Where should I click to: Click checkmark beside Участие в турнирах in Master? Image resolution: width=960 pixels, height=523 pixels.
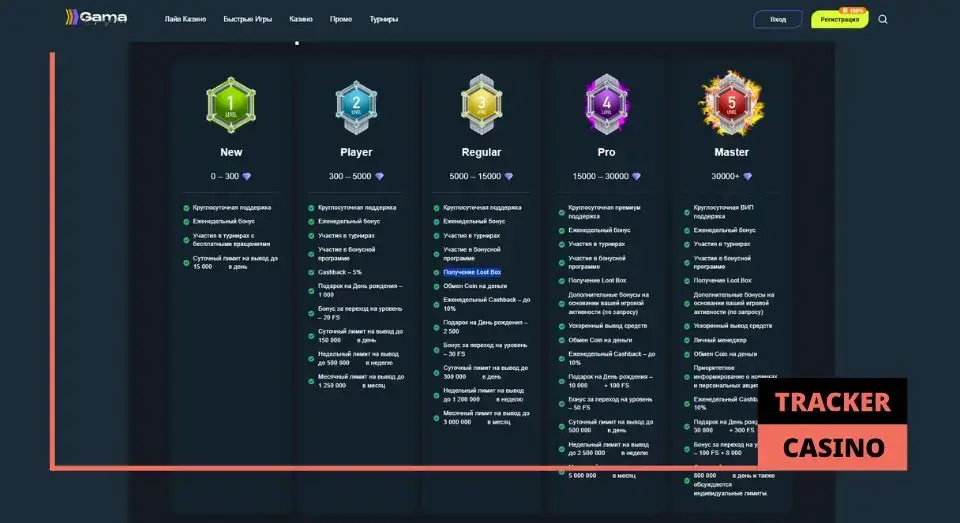click(686, 244)
